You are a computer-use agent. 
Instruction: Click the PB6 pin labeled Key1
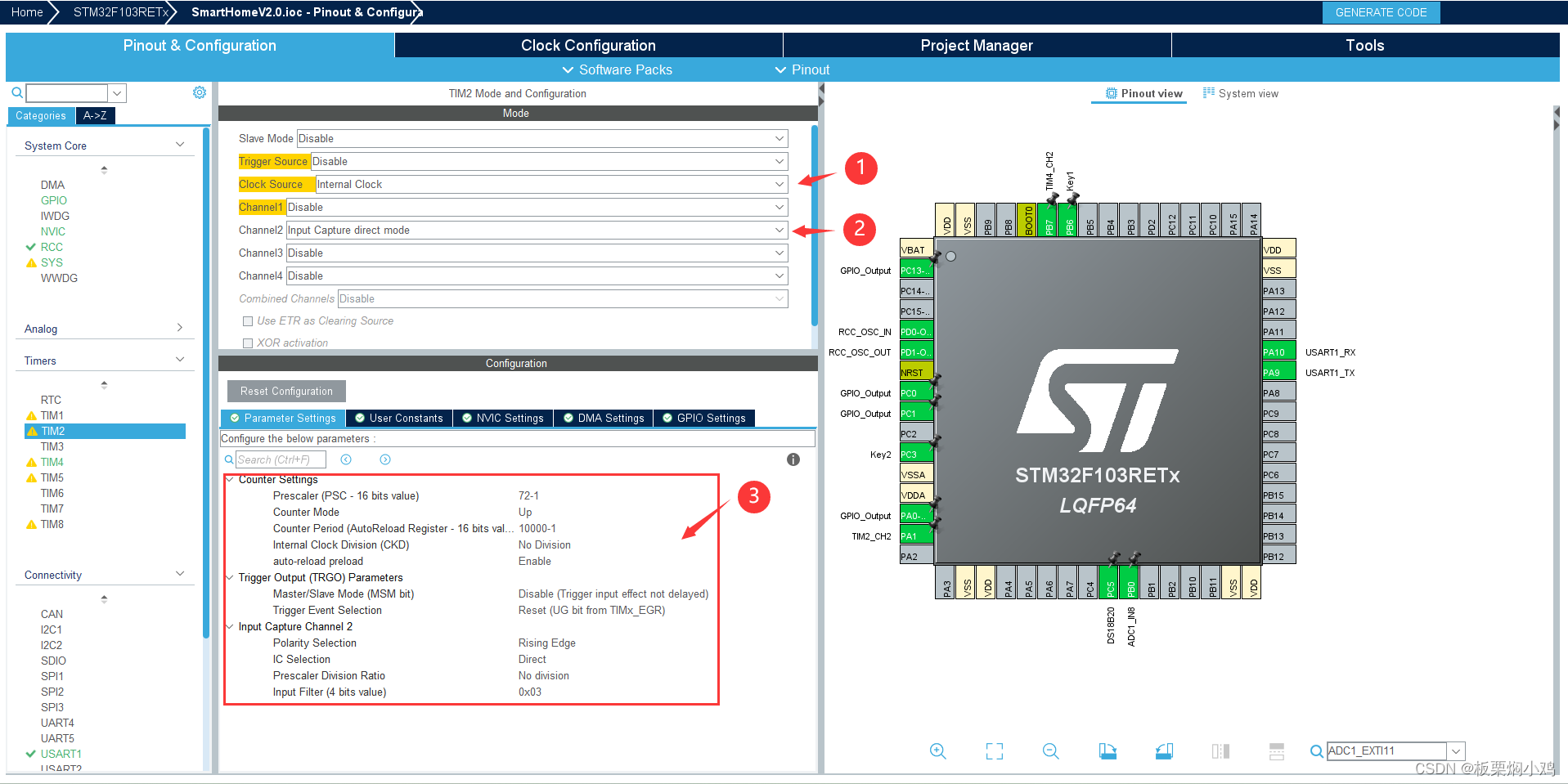1068,220
